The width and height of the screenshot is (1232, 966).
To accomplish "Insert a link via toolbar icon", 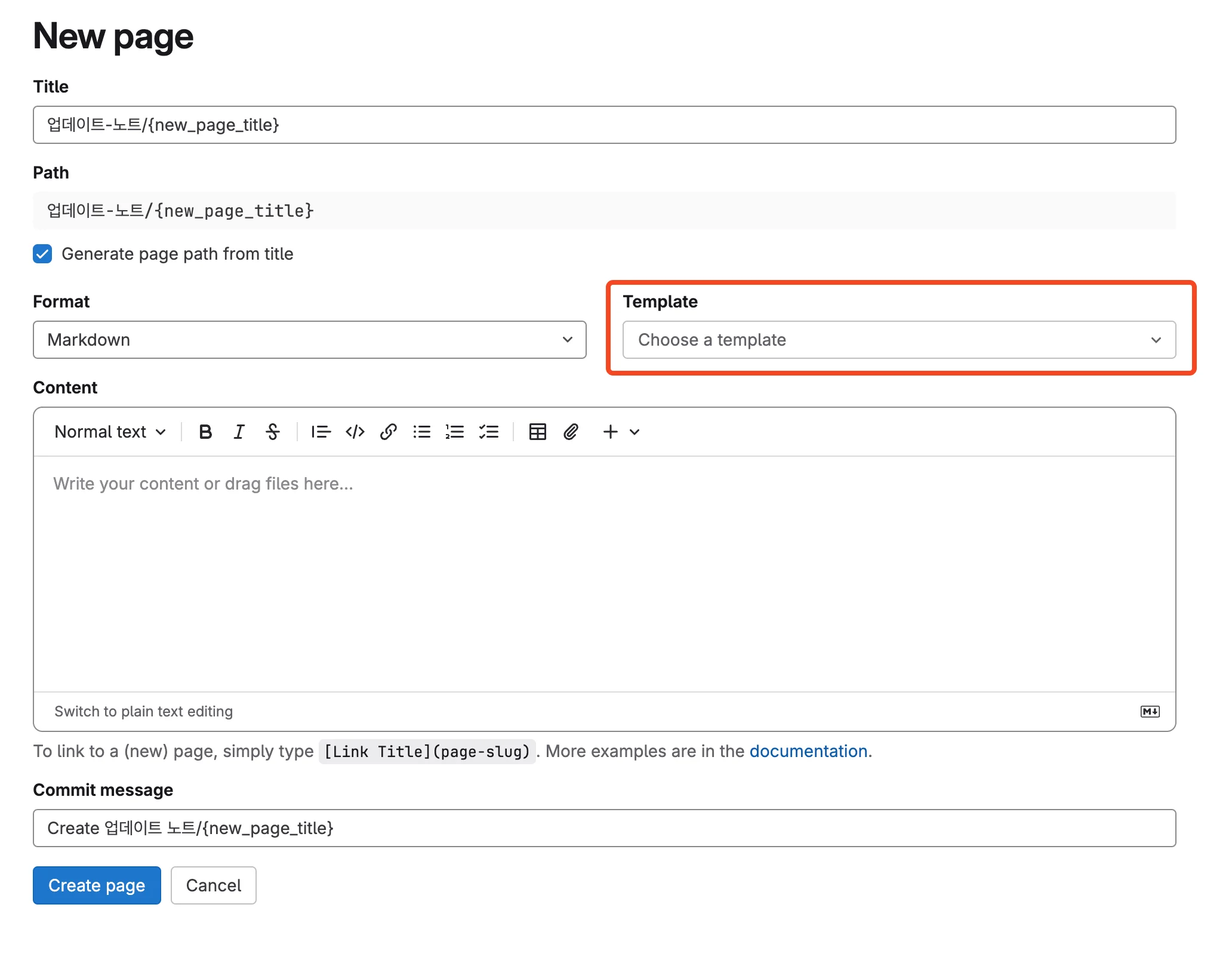I will (x=389, y=432).
